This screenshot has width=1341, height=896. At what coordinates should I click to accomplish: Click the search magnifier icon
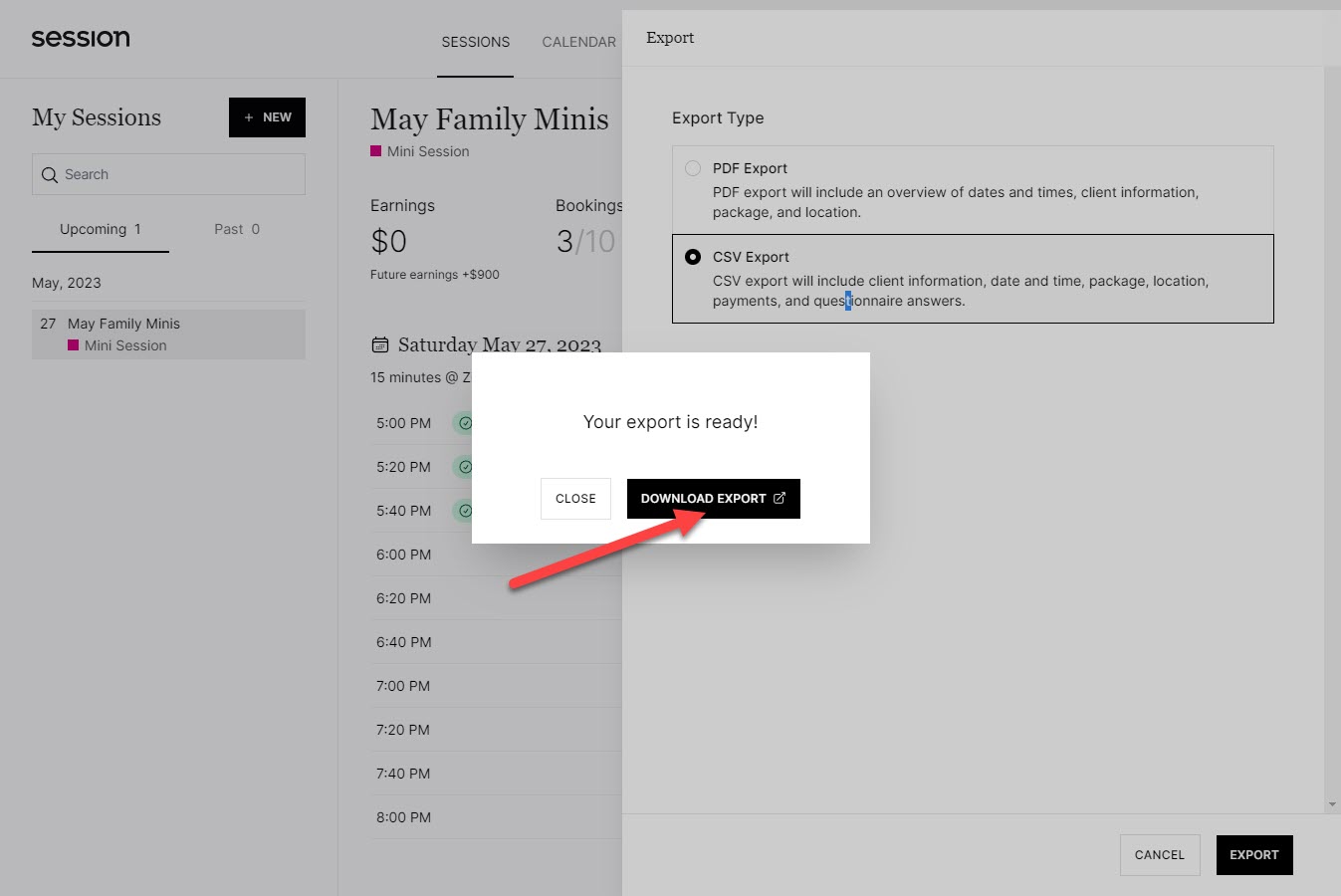[x=50, y=175]
